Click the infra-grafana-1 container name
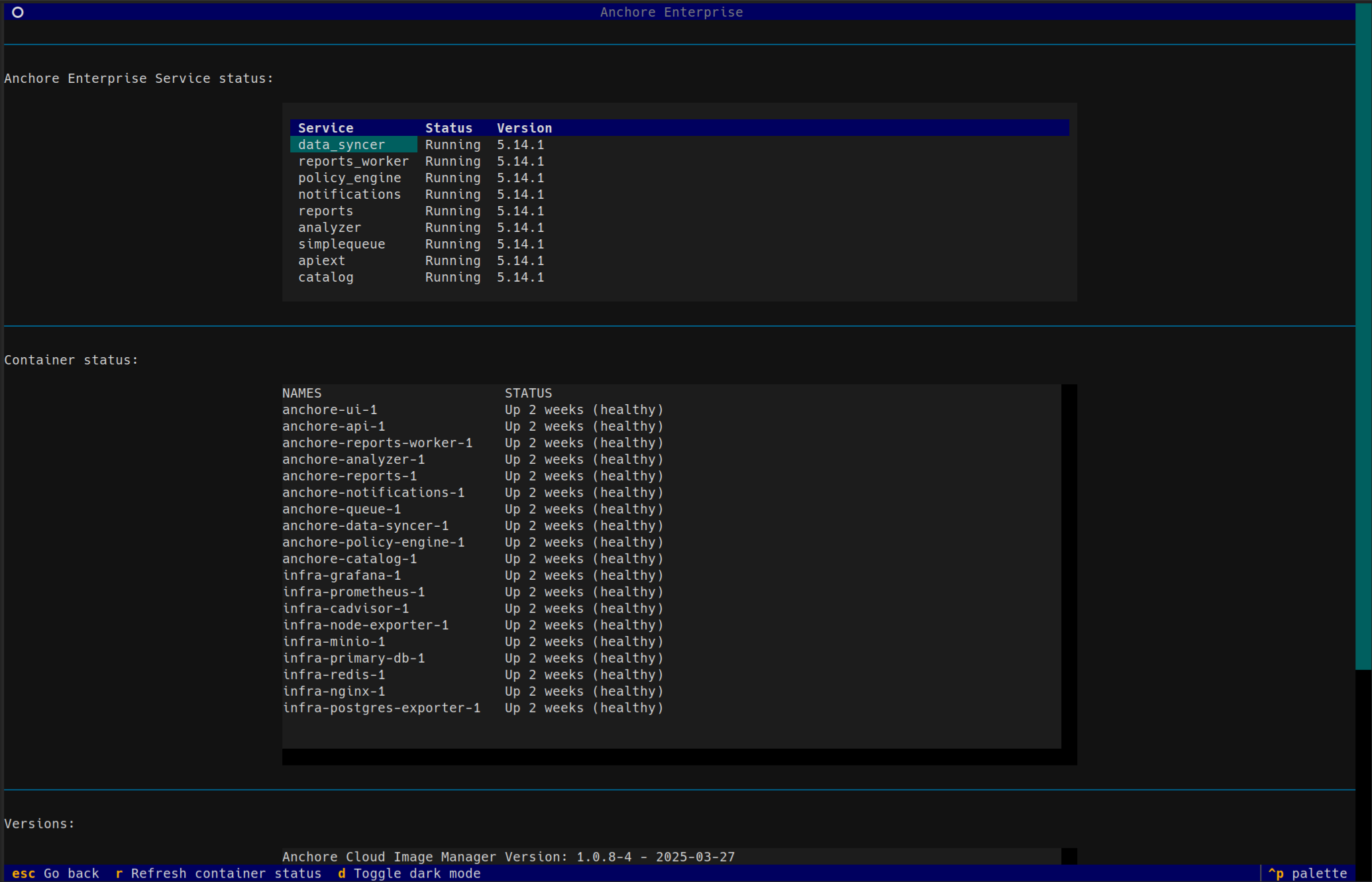 pos(341,575)
